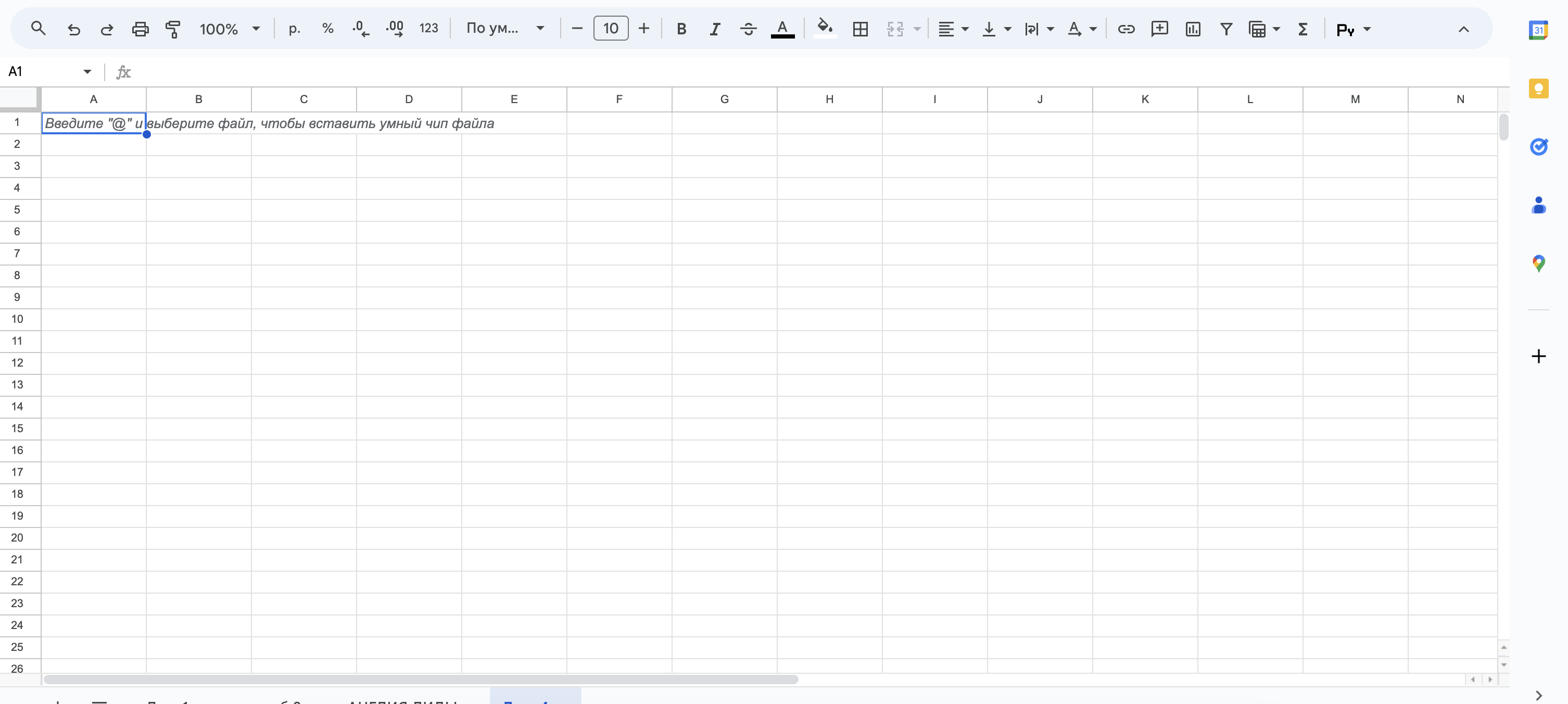Image resolution: width=1568 pixels, height=704 pixels.
Task: Expand the font family dropdown
Action: (504, 29)
